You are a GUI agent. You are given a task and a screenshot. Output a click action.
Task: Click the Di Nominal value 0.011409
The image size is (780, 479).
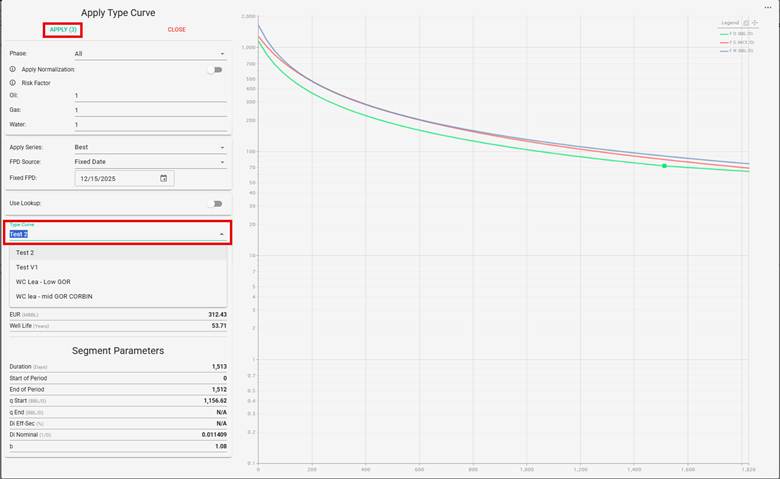pos(214,435)
